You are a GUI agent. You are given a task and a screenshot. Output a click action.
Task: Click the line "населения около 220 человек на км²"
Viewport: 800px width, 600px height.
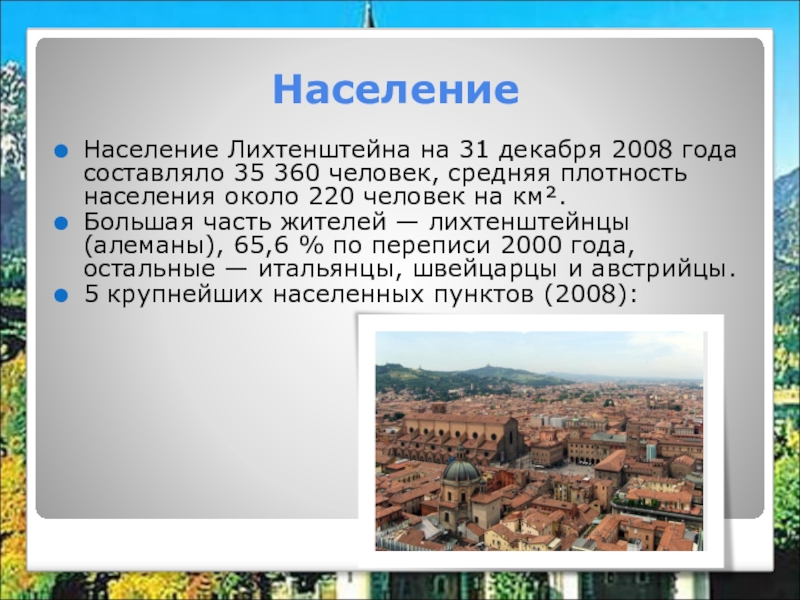324,197
